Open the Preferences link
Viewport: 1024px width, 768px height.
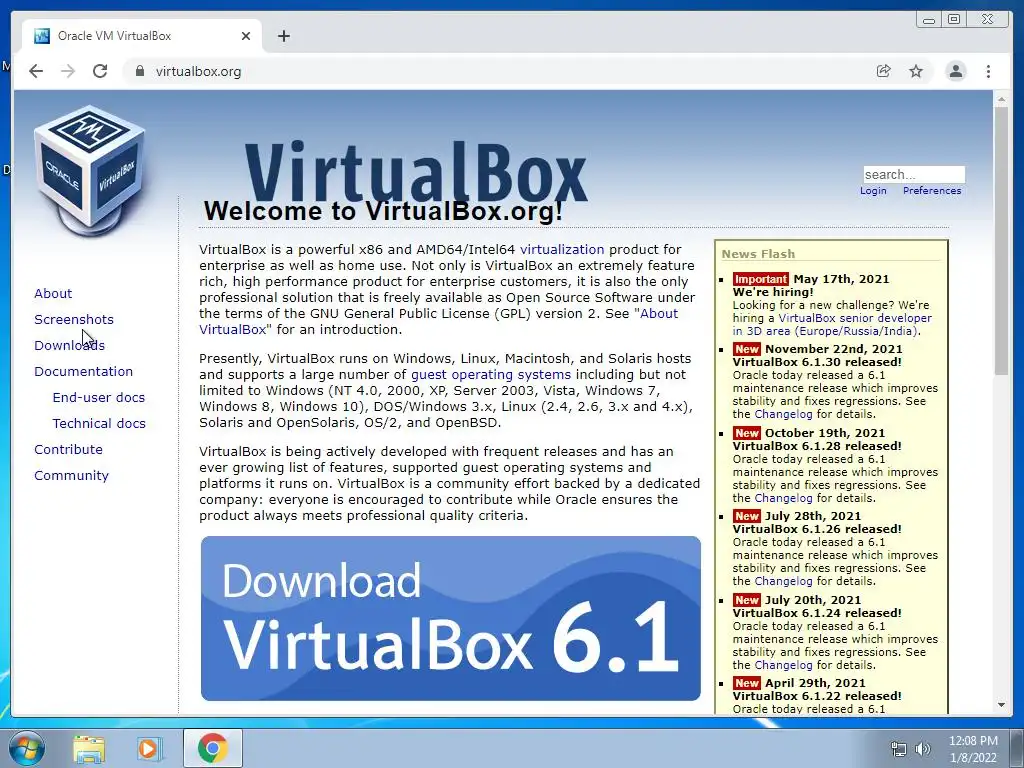click(x=932, y=191)
